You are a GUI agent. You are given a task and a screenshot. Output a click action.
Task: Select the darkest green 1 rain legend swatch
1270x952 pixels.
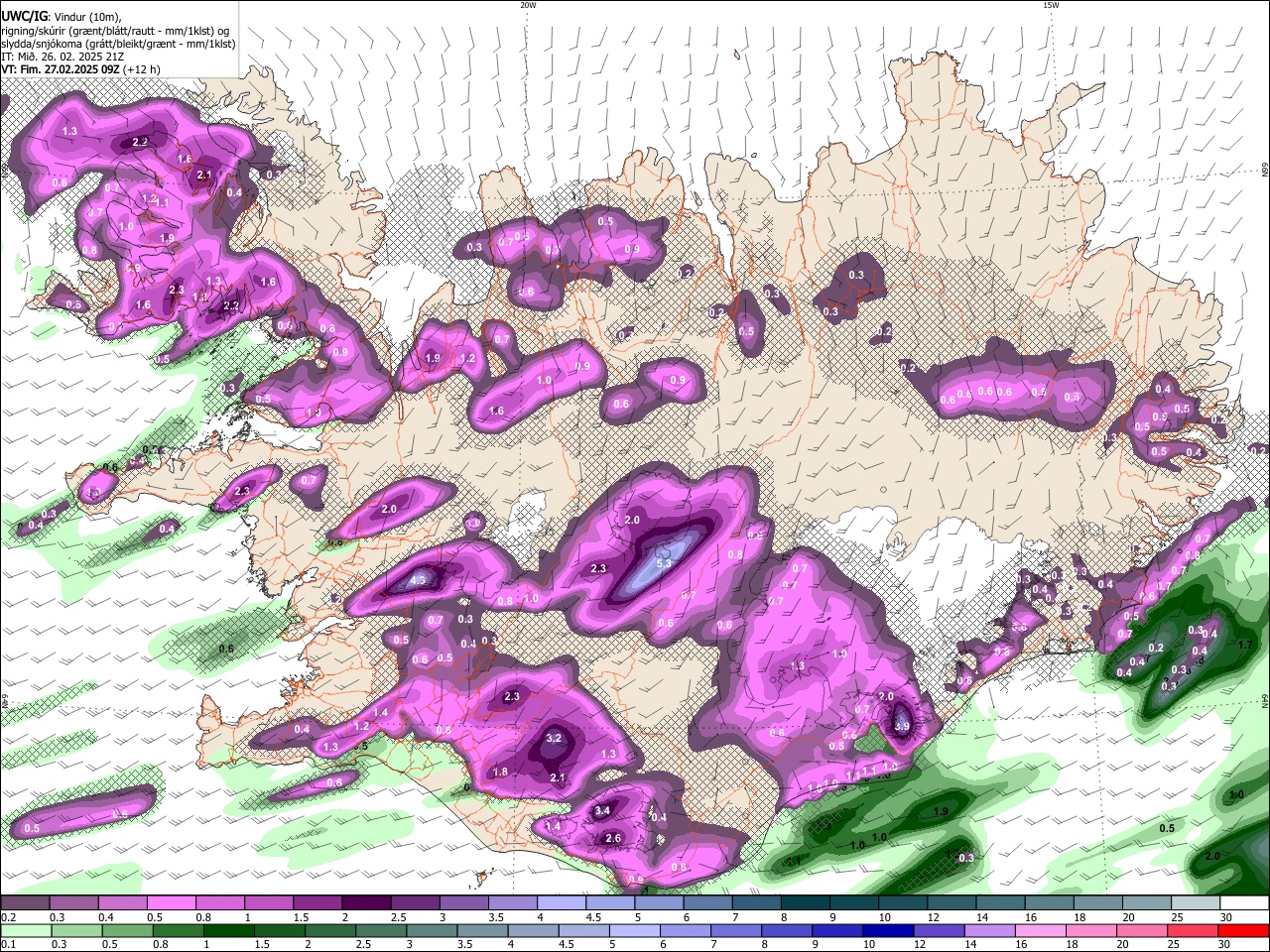point(228,931)
